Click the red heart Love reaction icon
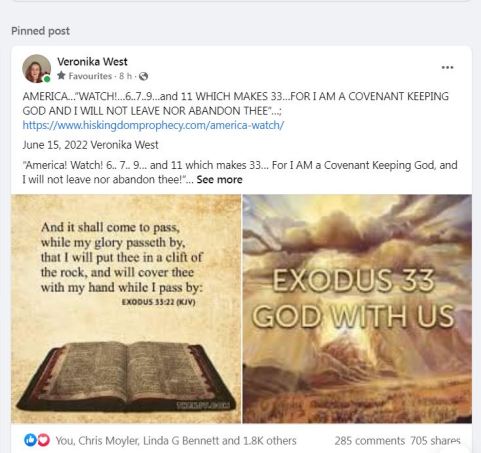The image size is (481, 453). (x=43, y=440)
